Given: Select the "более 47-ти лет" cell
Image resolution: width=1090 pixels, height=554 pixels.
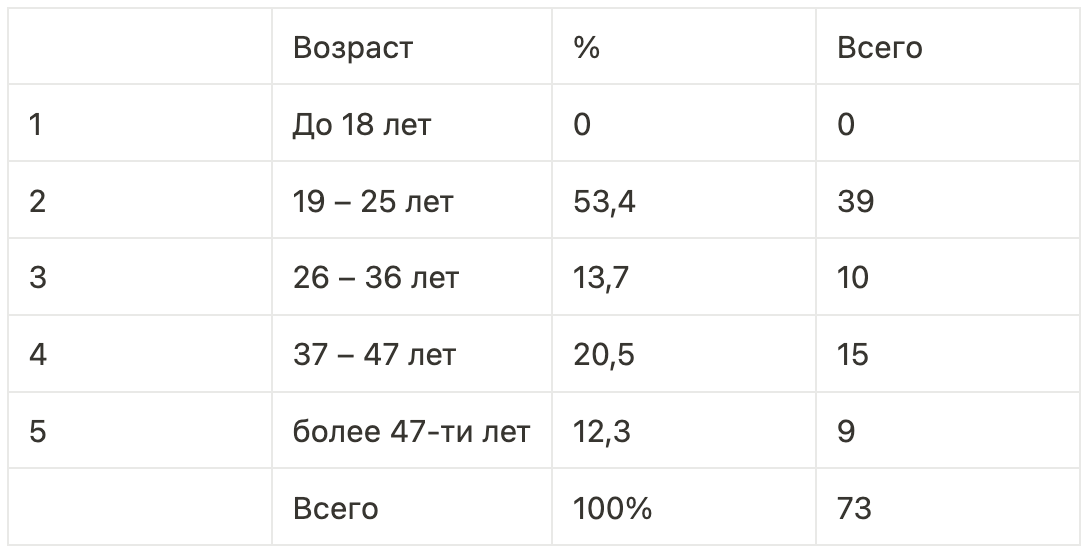Looking at the screenshot, I should [x=411, y=431].
